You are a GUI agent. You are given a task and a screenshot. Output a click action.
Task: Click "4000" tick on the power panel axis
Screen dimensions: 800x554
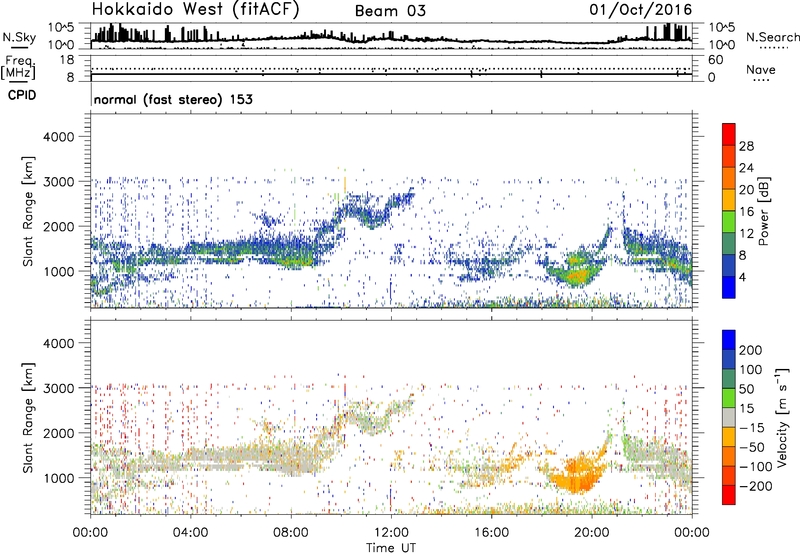click(59, 137)
